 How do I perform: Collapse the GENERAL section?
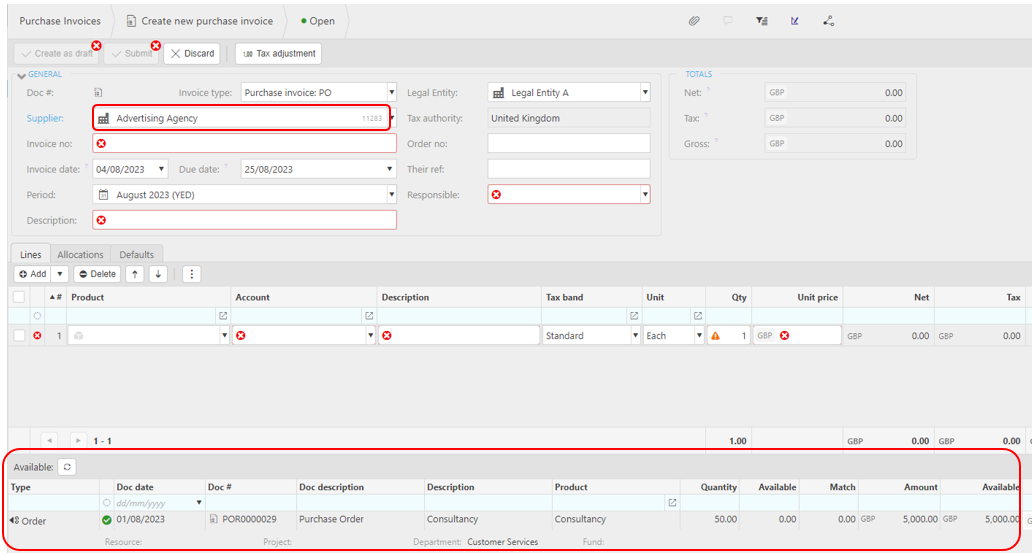click(x=21, y=76)
